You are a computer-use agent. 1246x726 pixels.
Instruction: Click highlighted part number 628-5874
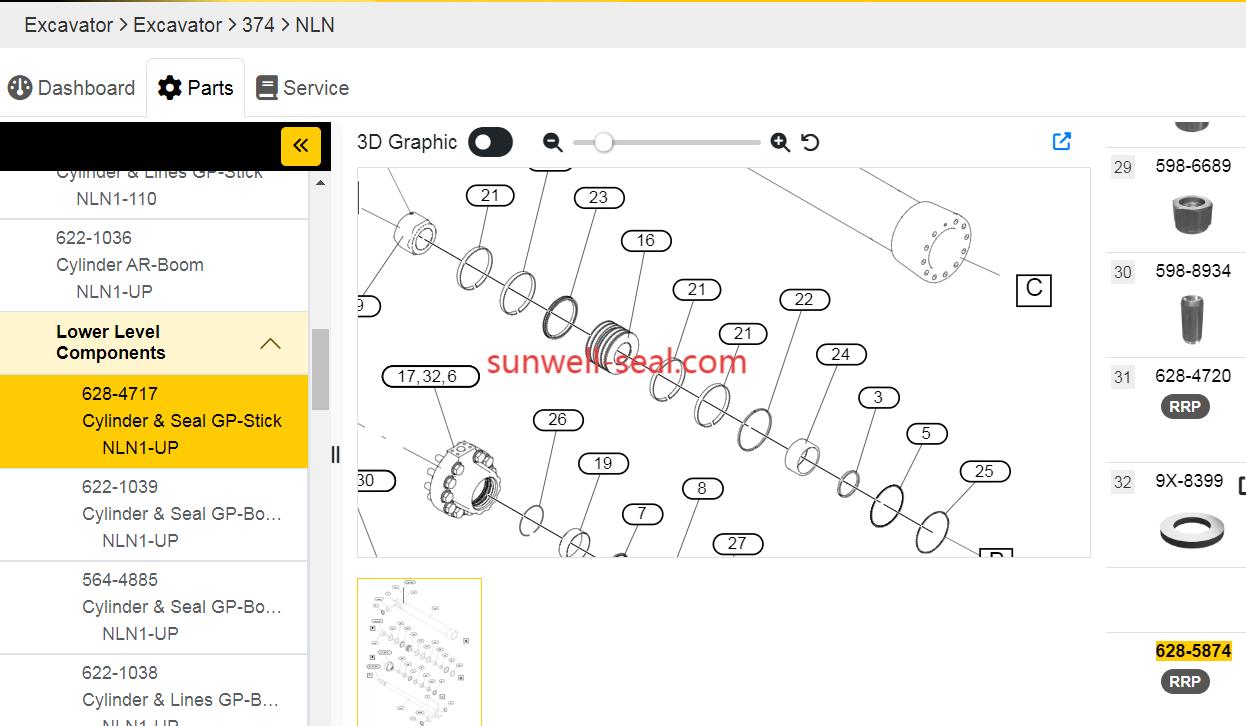coord(1193,651)
